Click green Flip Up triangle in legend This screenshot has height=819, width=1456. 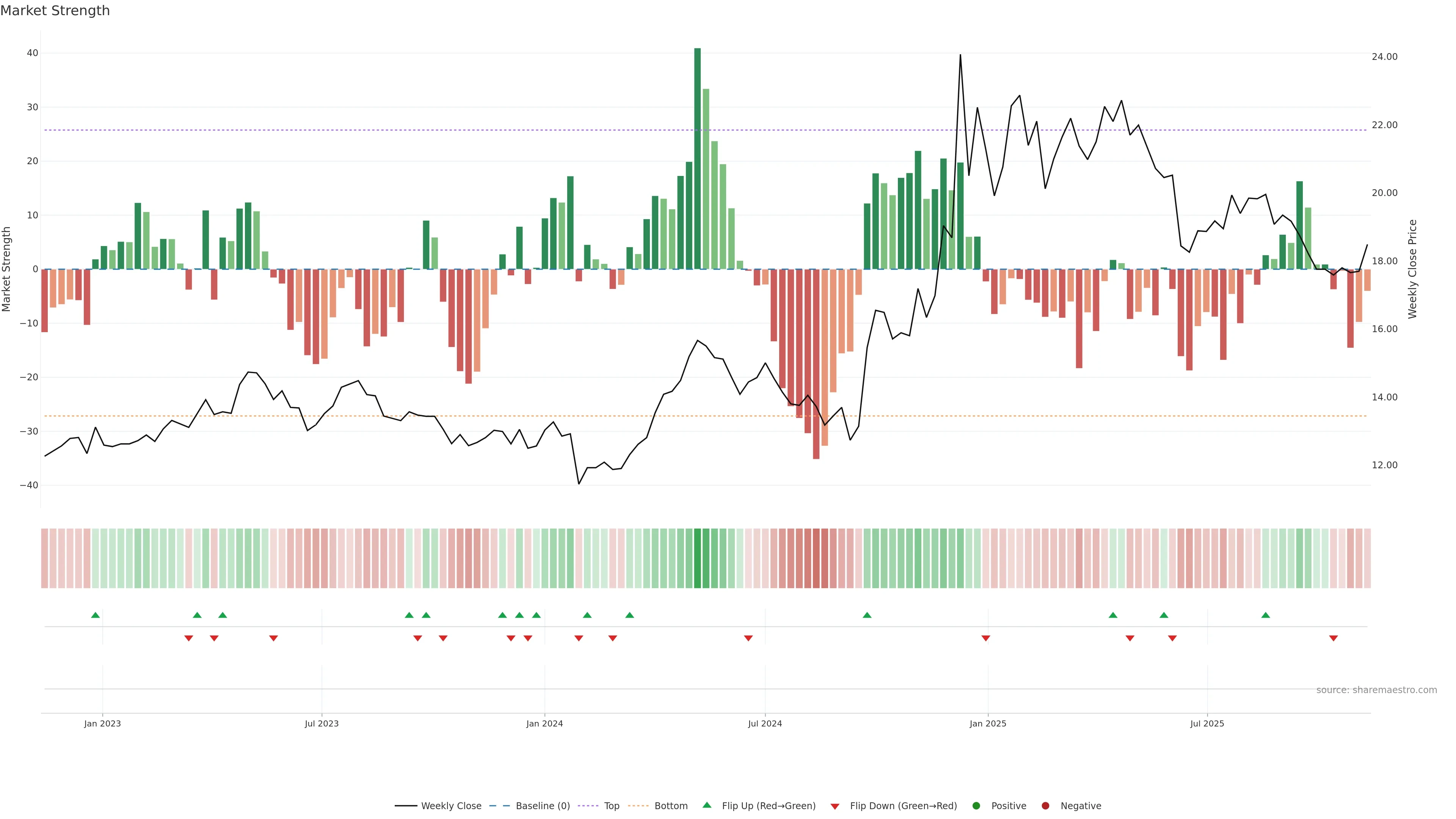pos(706,805)
